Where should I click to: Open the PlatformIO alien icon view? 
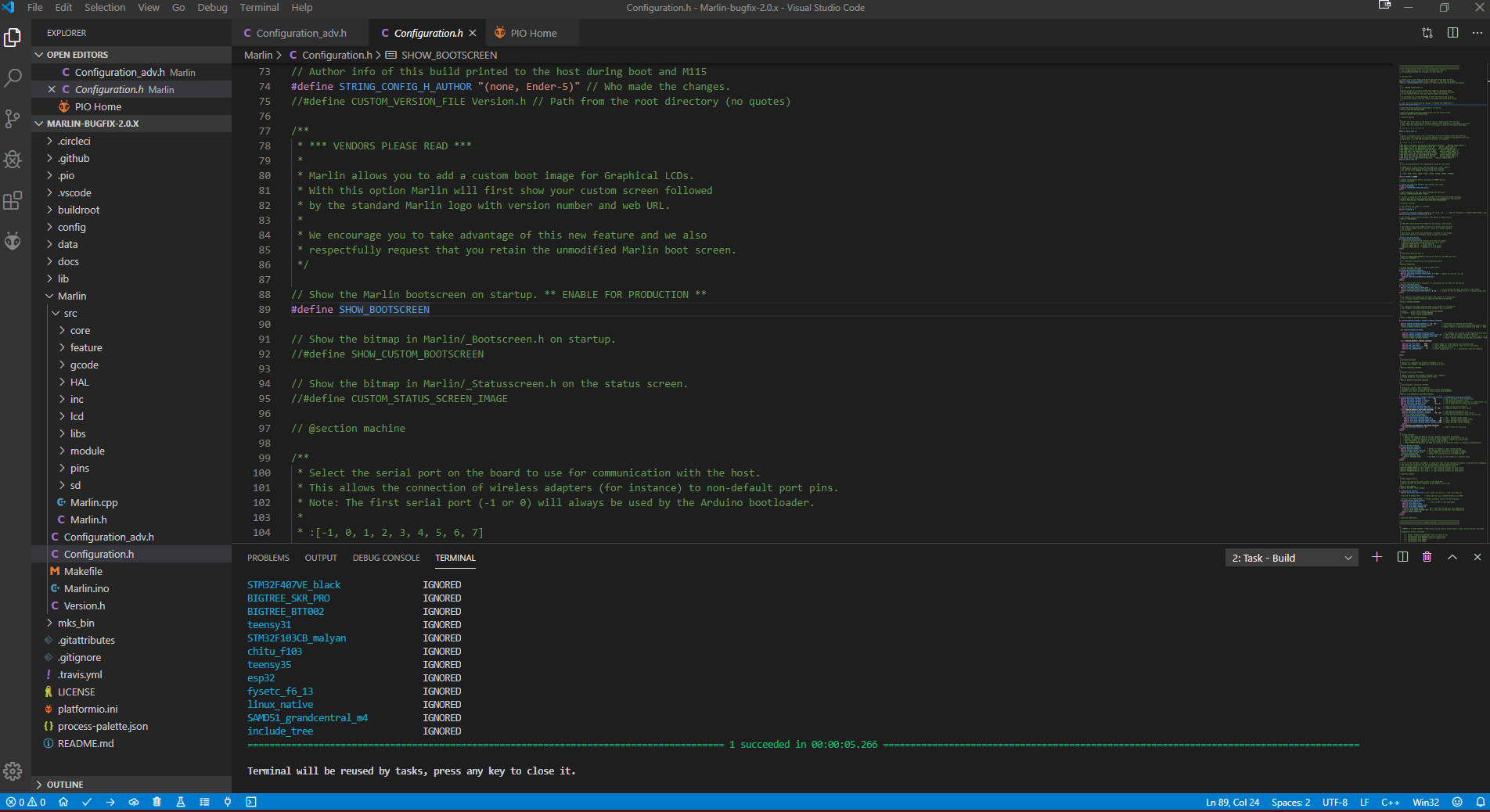13,240
